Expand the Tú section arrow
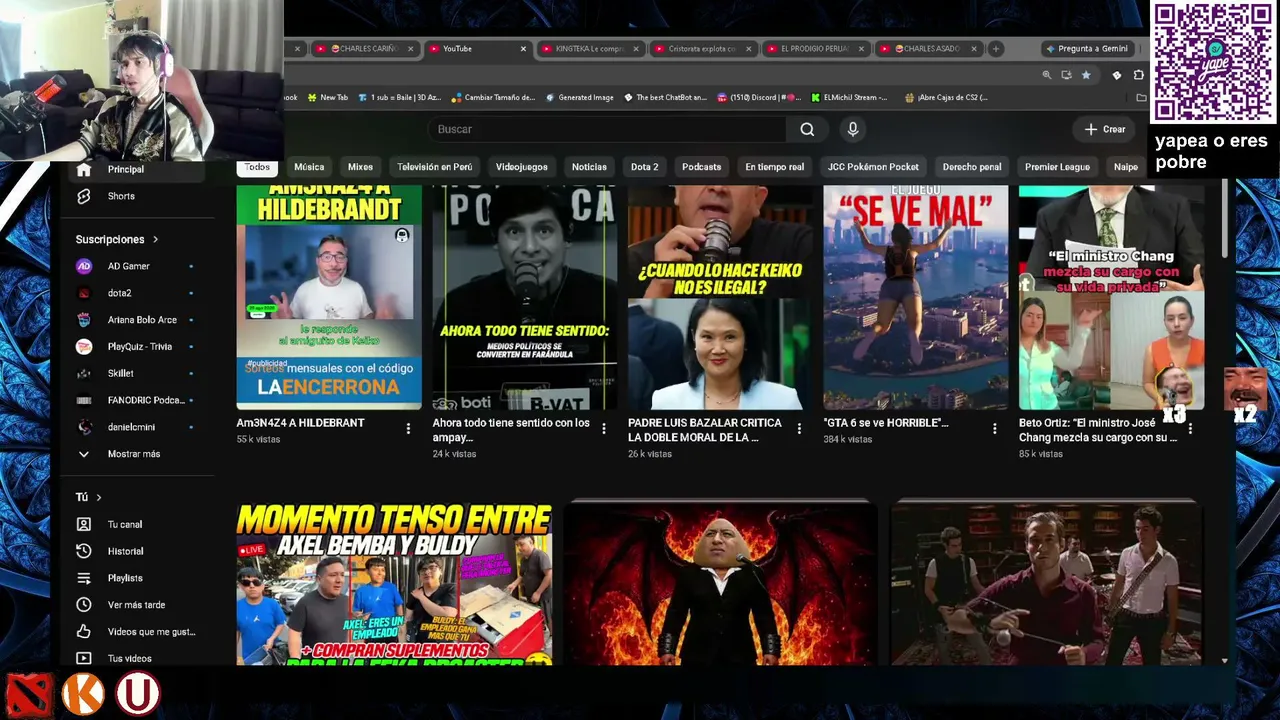Image resolution: width=1280 pixels, height=720 pixels. coord(99,497)
